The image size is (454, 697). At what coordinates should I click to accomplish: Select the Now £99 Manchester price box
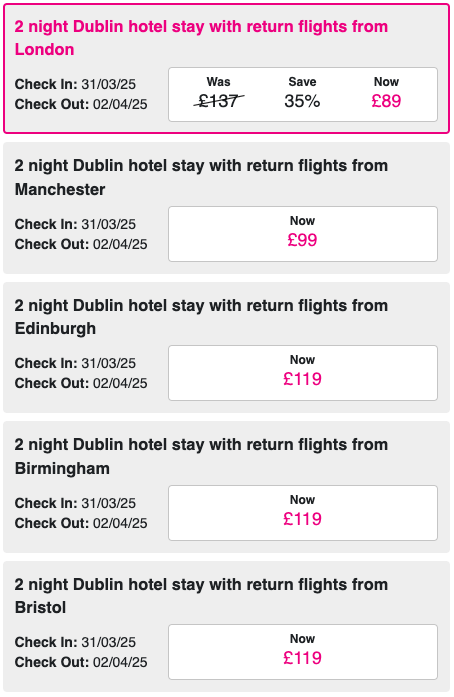click(303, 234)
